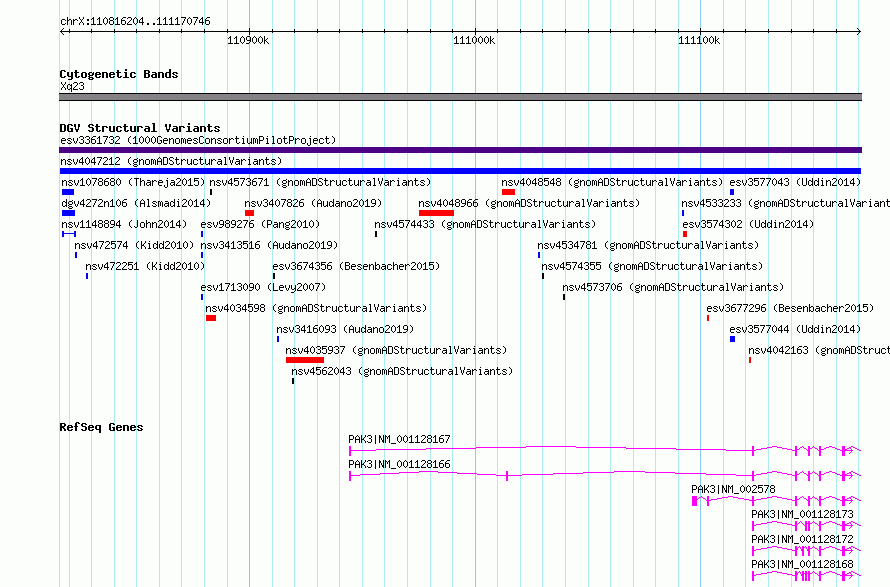This screenshot has width=890, height=587.
Task: Click PAK3|NM_001128173 transcript label
Action: (x=803, y=514)
